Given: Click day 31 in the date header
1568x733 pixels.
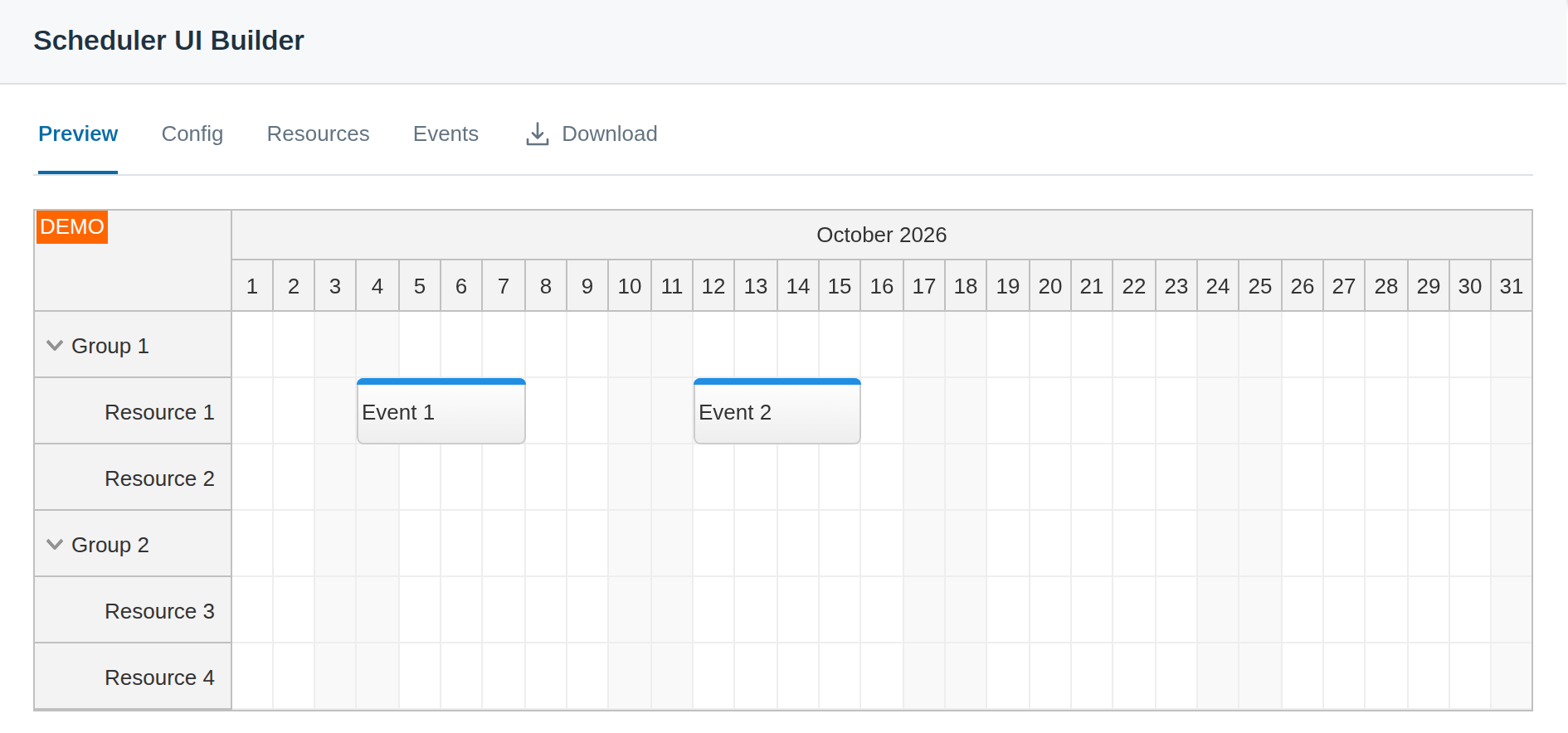Looking at the screenshot, I should pyautogui.click(x=1512, y=286).
